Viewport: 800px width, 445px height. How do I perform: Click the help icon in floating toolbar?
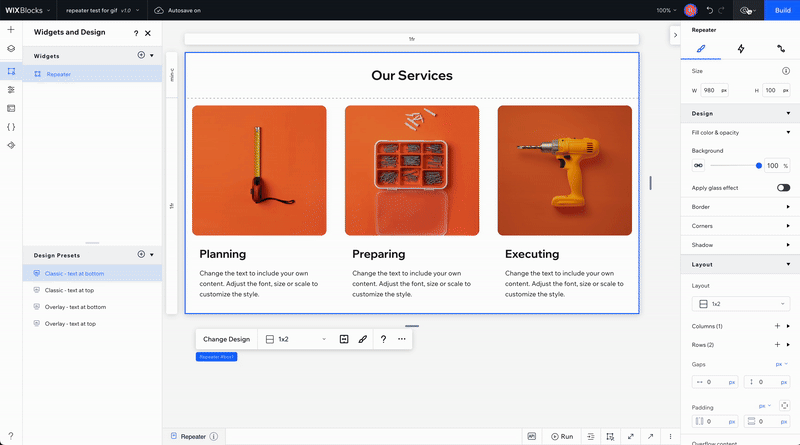coord(383,339)
